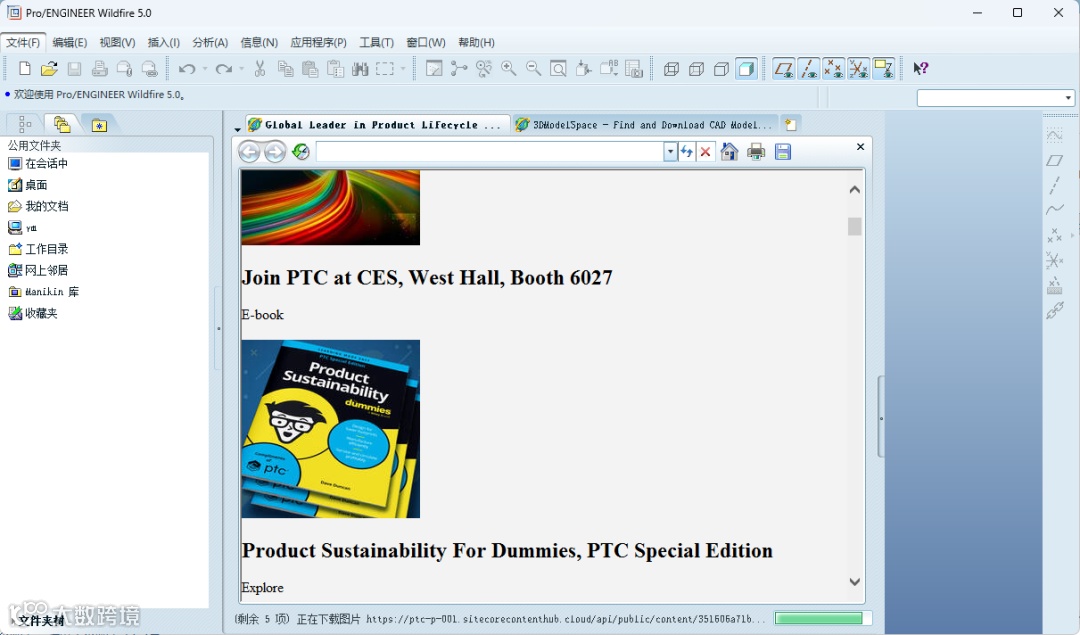
Task: Toggle datum planes display
Action: click(x=783, y=68)
